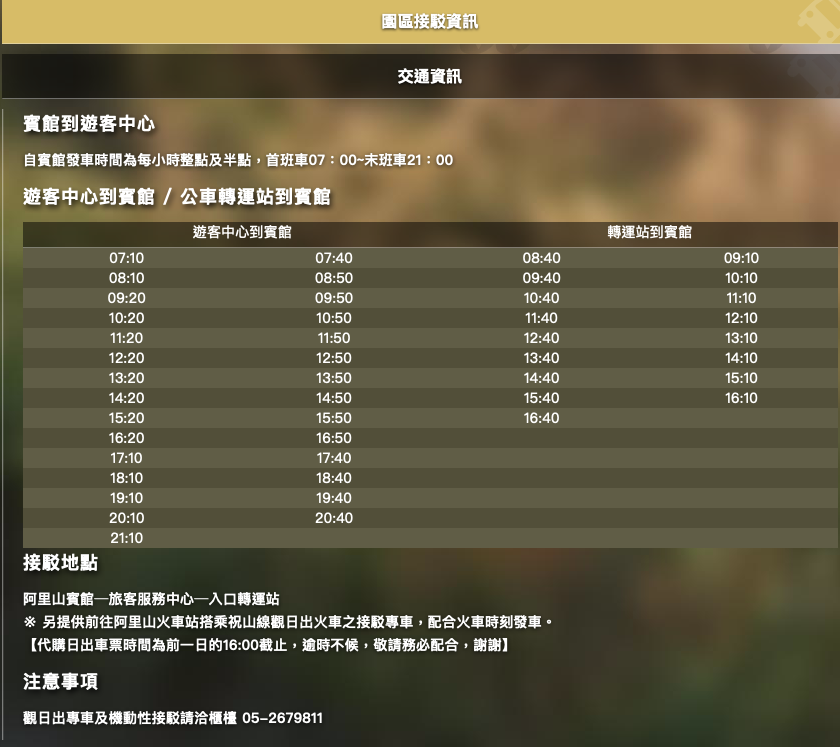The height and width of the screenshot is (747, 840).
Task: Click the 賓館到遊客中心 heading
Action: (x=89, y=124)
